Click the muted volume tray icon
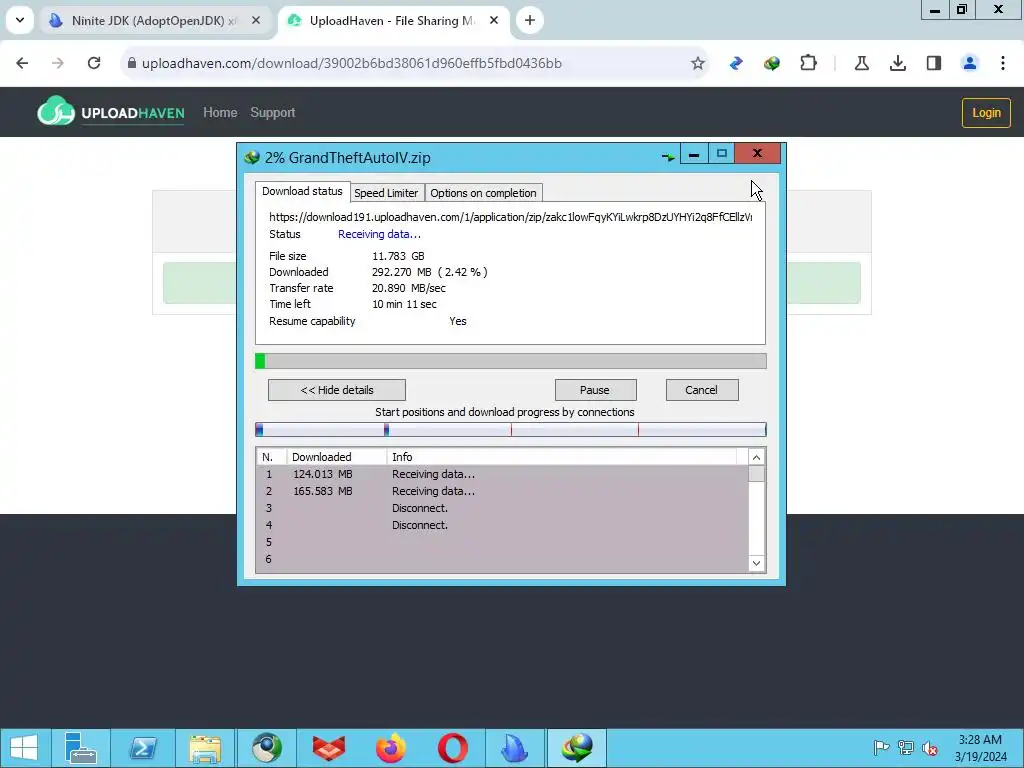This screenshot has height=768, width=1024. pyautogui.click(x=930, y=748)
